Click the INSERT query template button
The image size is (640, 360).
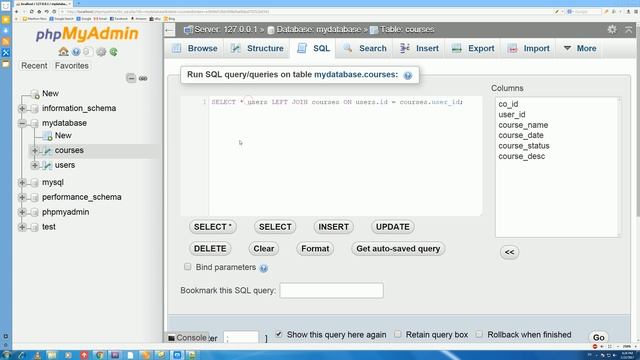point(333,227)
